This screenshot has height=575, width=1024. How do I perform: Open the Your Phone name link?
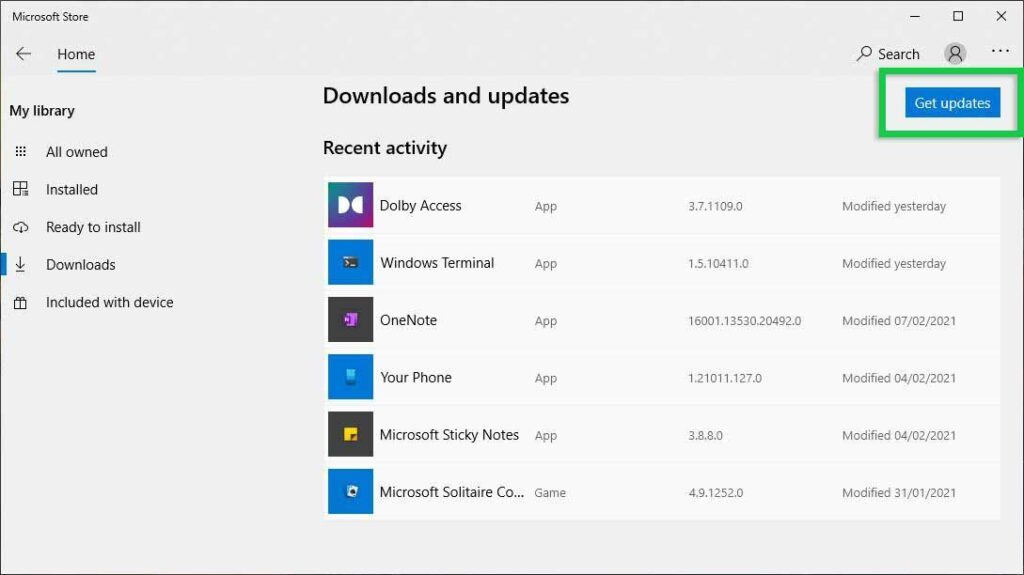415,377
